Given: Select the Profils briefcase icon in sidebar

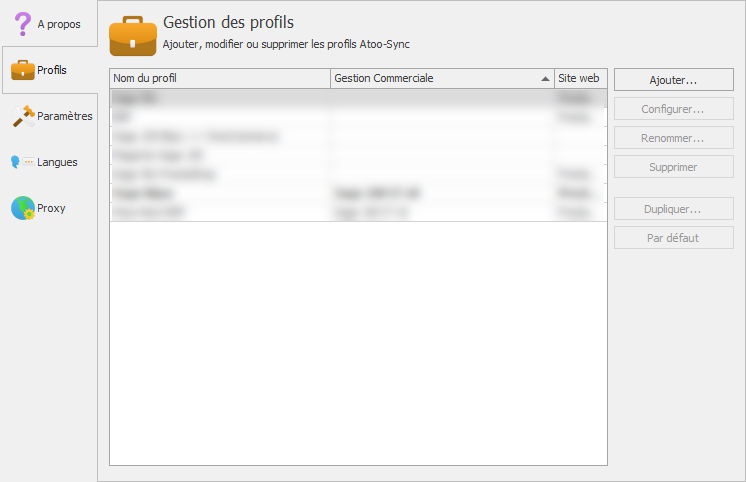Looking at the screenshot, I should coord(22,70).
